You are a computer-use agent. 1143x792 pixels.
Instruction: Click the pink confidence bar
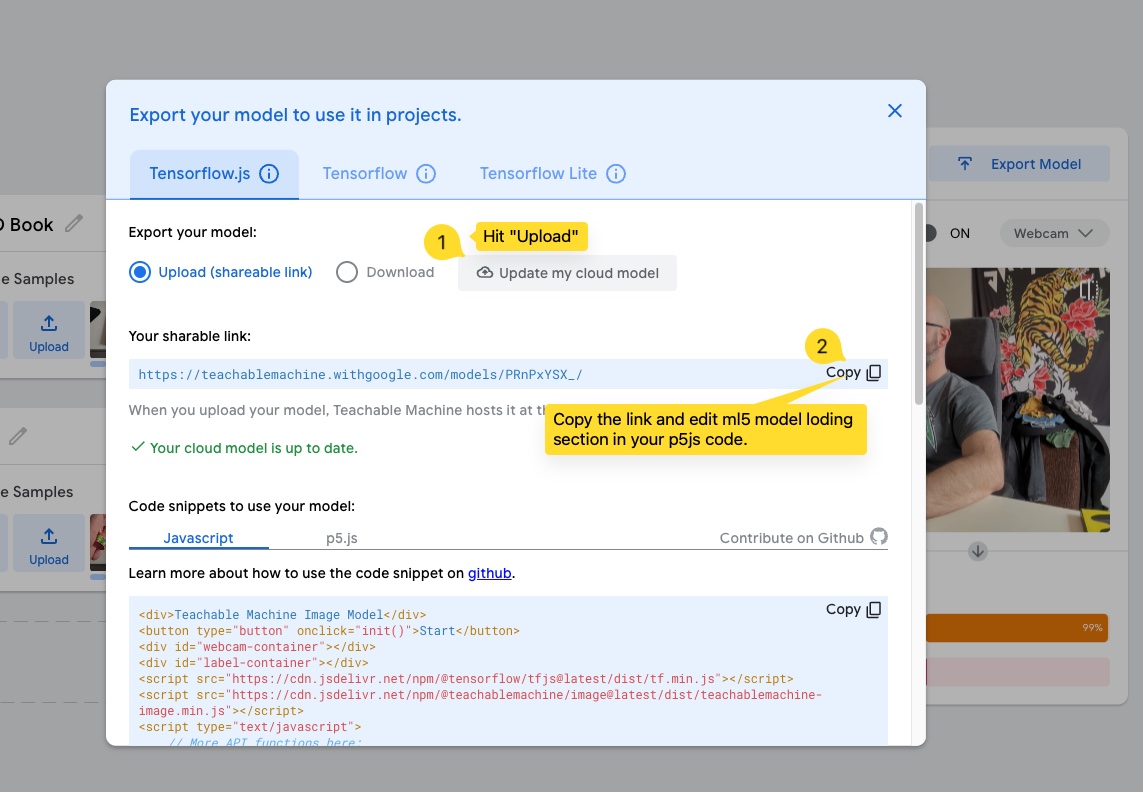click(x=1018, y=672)
